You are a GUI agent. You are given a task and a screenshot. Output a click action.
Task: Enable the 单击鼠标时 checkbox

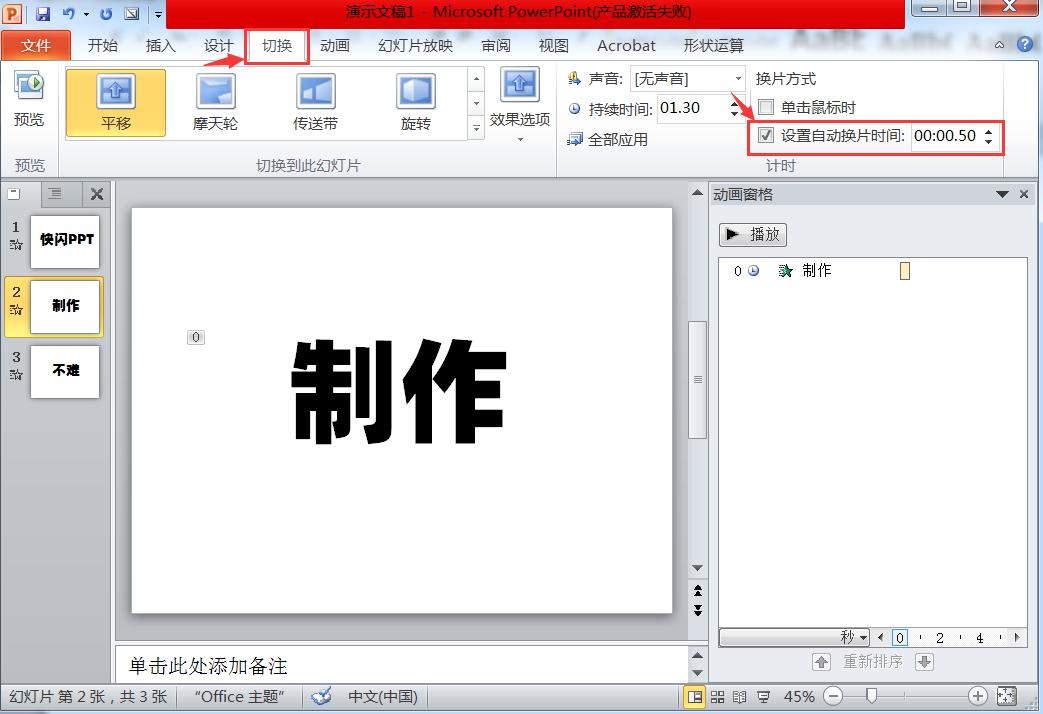(766, 108)
